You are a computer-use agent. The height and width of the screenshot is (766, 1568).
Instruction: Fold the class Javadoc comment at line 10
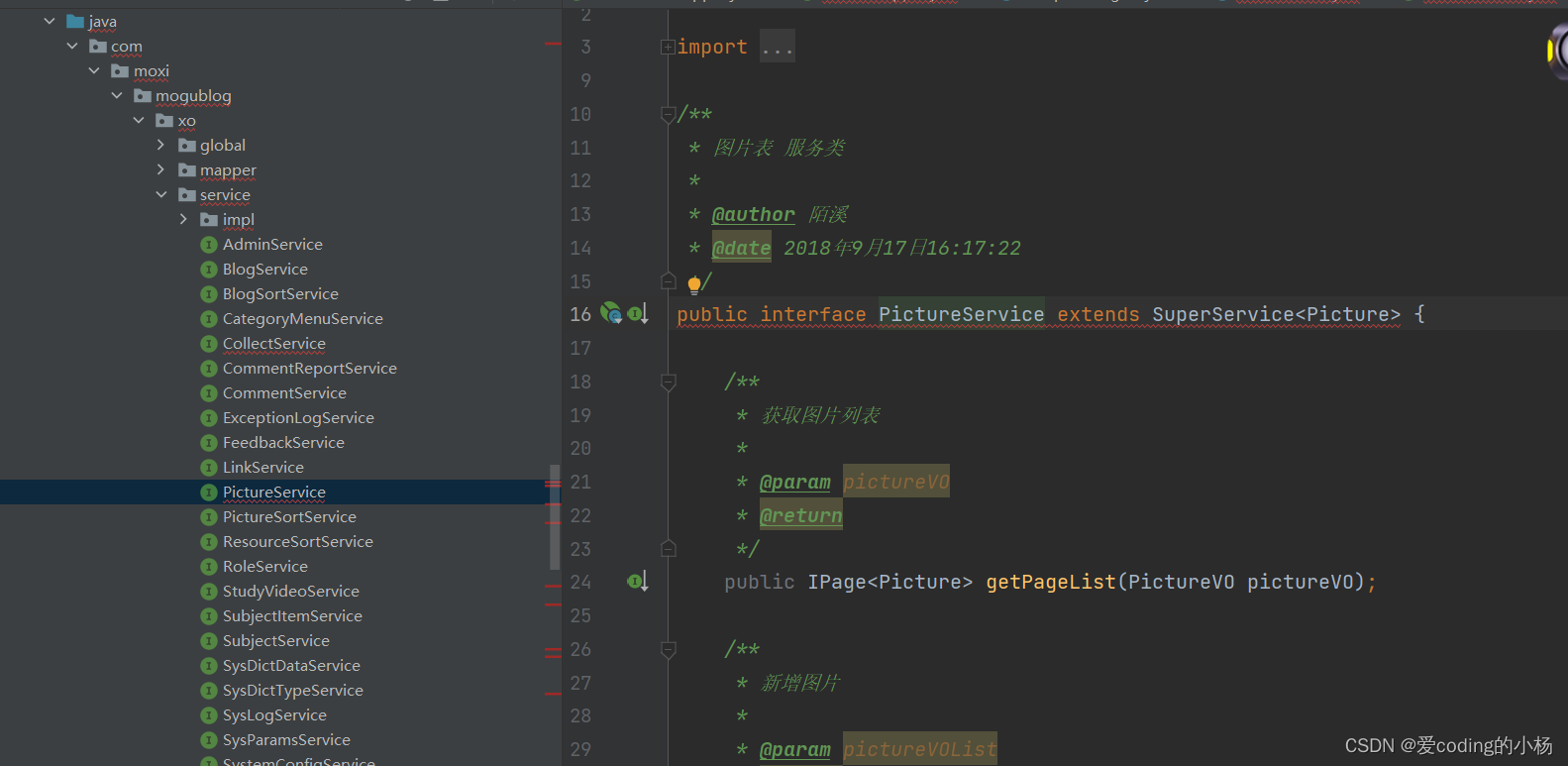click(668, 114)
